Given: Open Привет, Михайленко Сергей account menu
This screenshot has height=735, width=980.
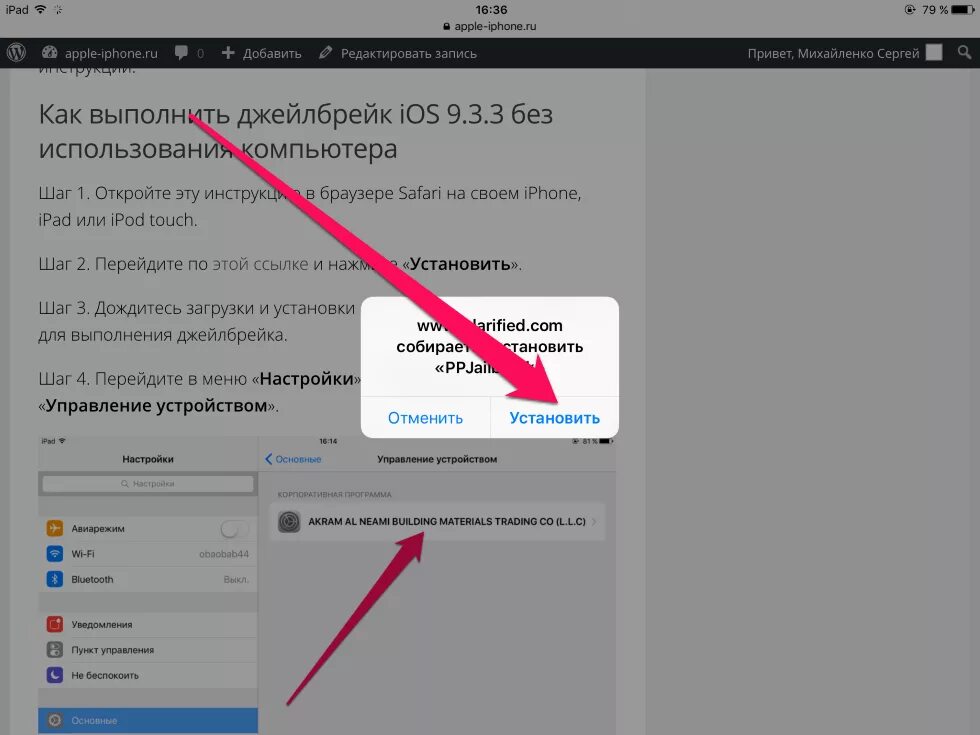Looking at the screenshot, I should pyautogui.click(x=844, y=53).
